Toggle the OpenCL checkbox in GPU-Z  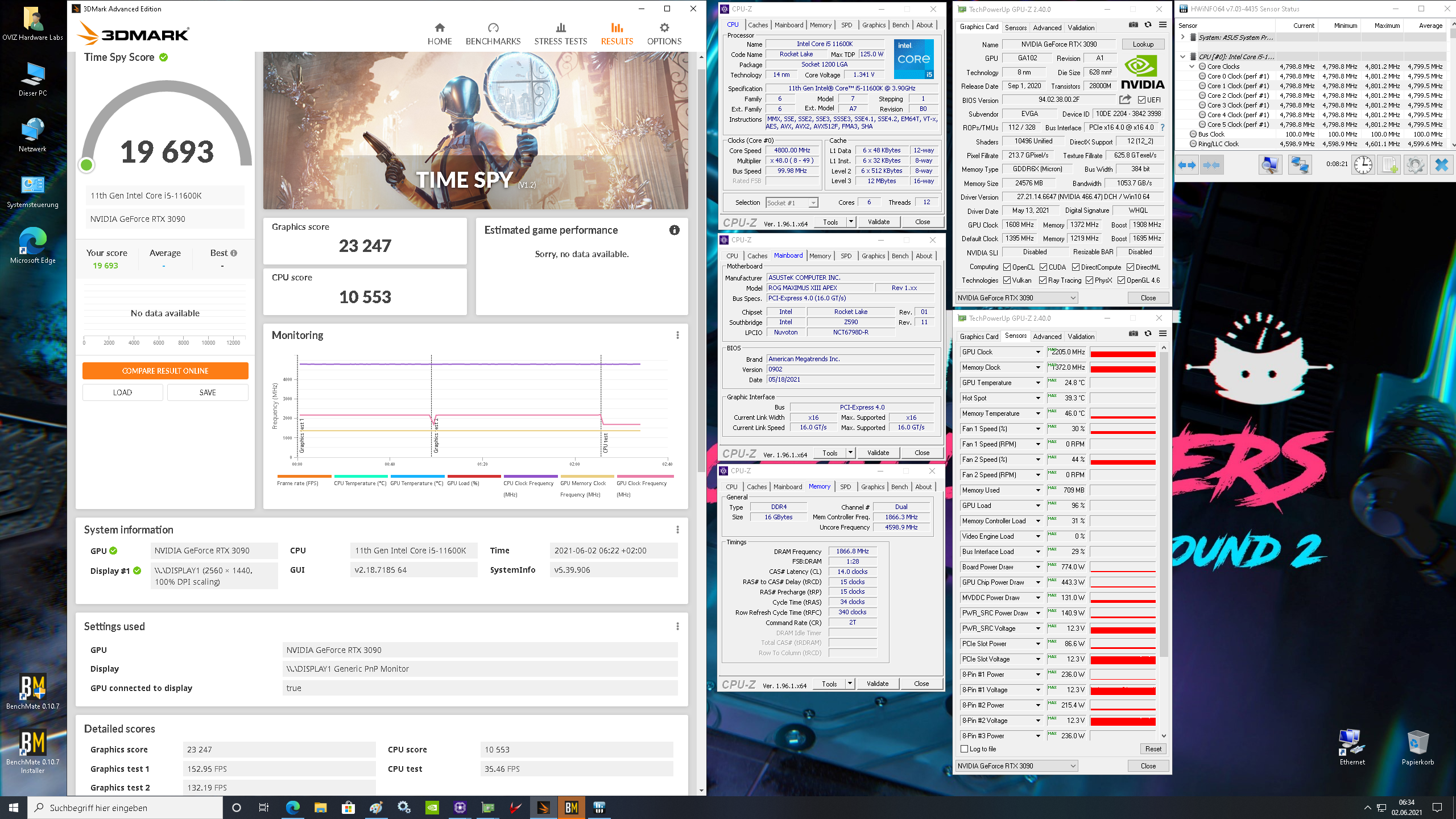1007,267
